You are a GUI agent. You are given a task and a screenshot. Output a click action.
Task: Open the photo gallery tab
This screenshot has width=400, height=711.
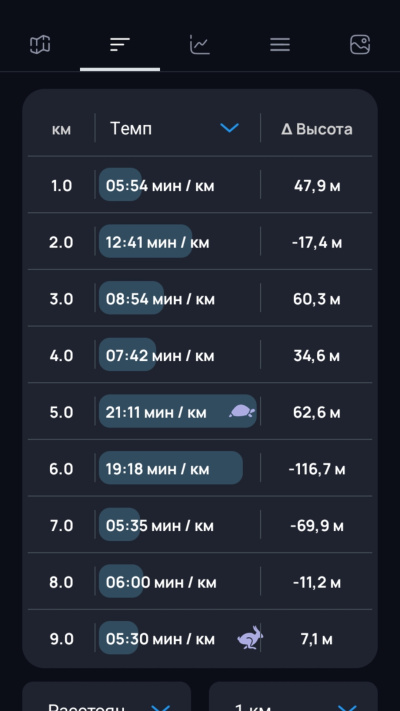click(x=360, y=45)
